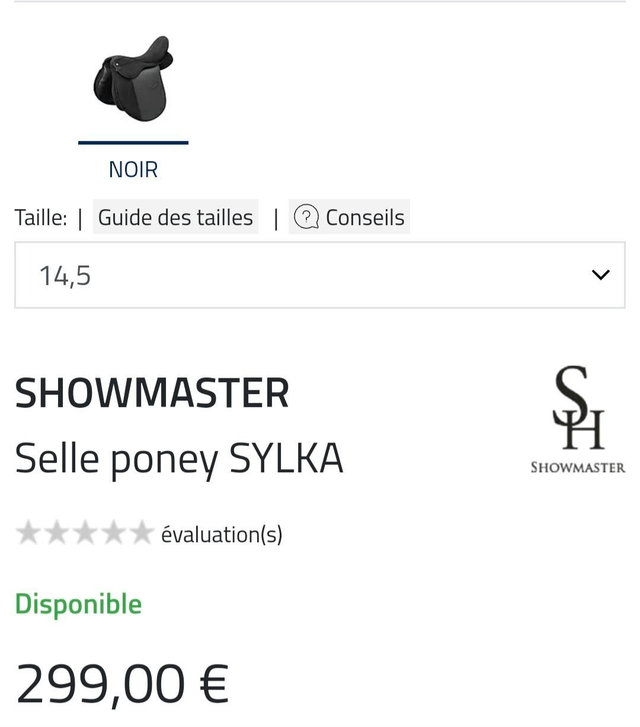The height and width of the screenshot is (727, 640).
Task: Click the Selle poney SYLKA title
Action: click(179, 458)
